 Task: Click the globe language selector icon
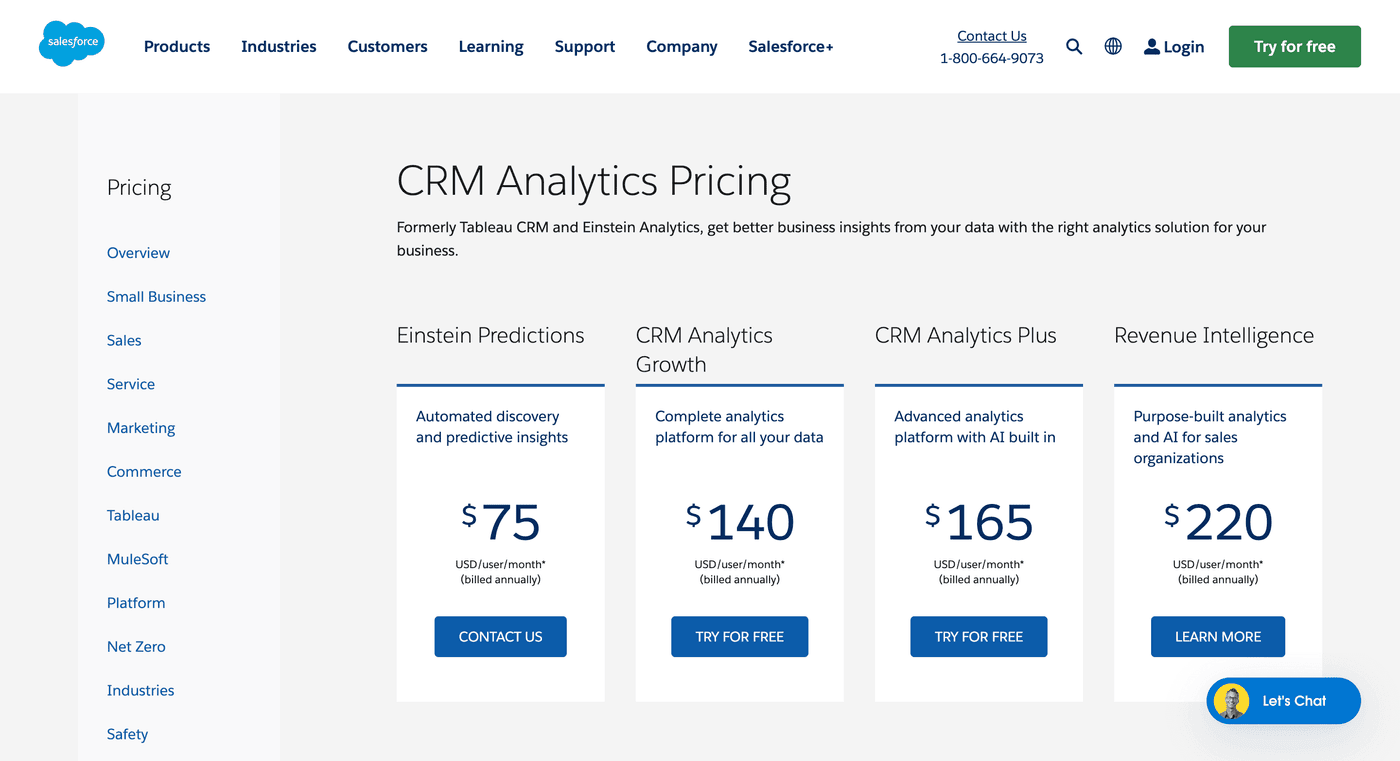pos(1113,46)
